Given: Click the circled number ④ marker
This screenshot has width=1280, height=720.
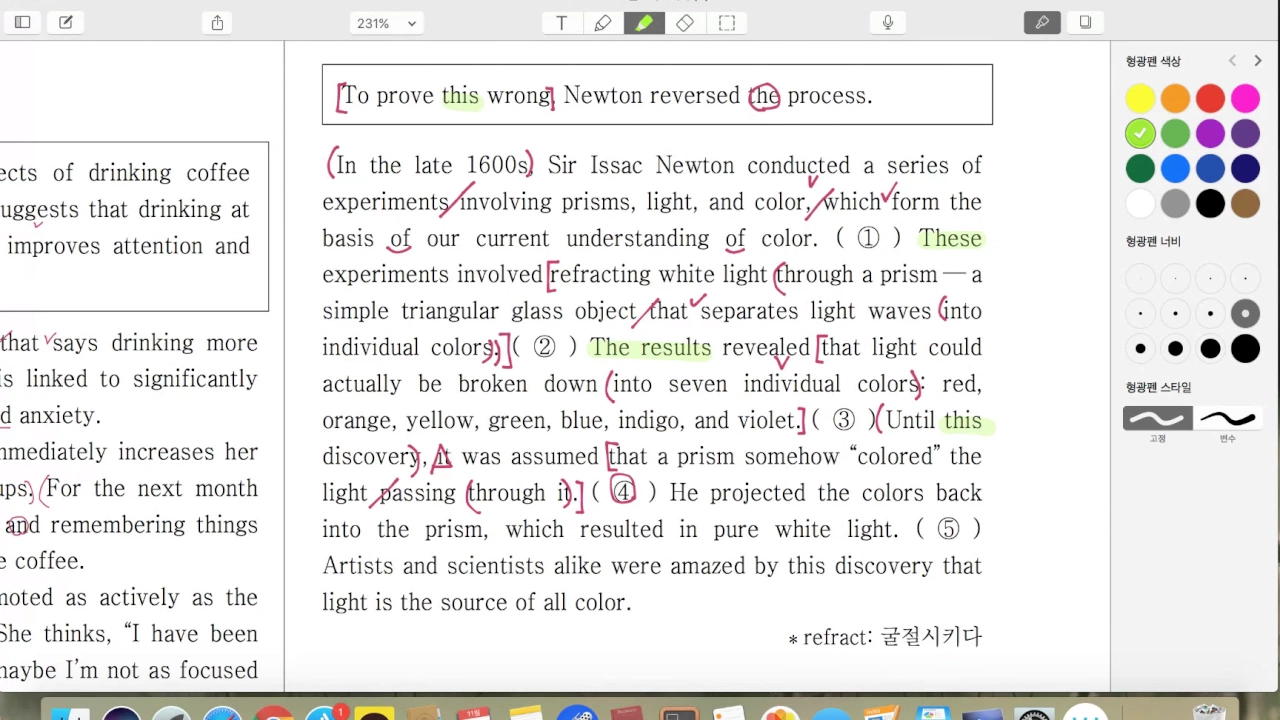Looking at the screenshot, I should [x=623, y=492].
